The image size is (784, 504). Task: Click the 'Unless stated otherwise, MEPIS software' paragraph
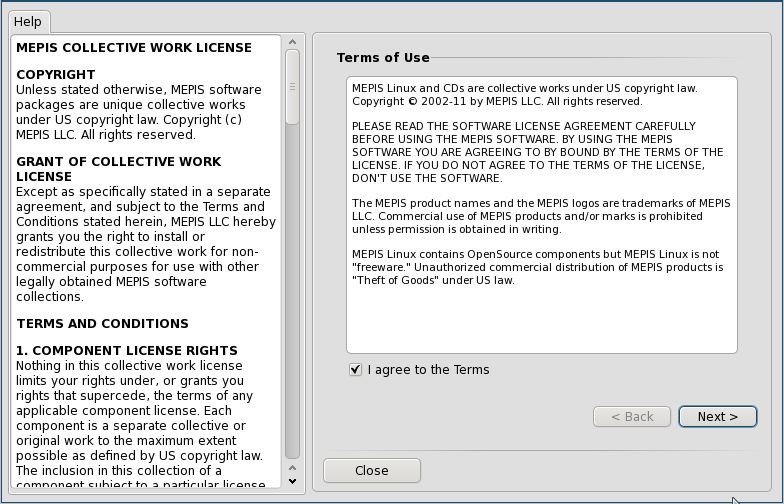click(138, 112)
